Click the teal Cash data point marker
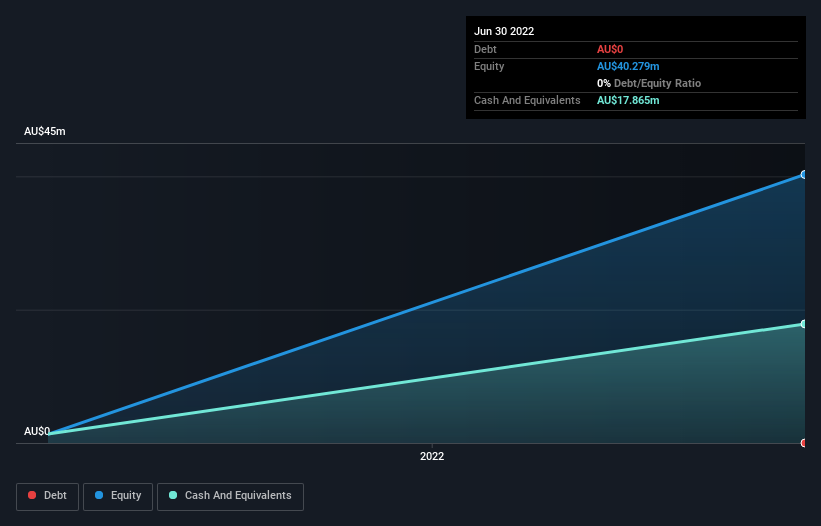This screenshot has height=526, width=821. click(804, 324)
